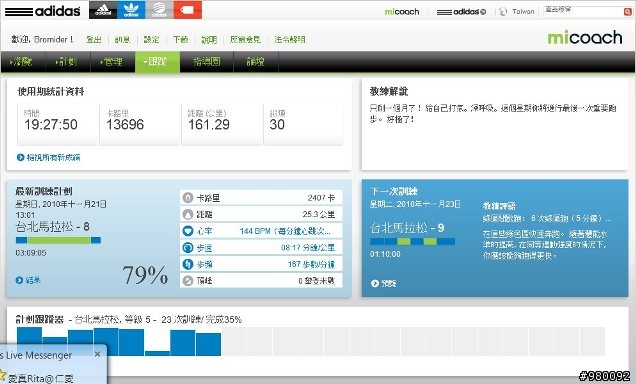Open the adidas Performance three-stripes brand icon
This screenshot has height=384, width=636.
coord(103,10)
